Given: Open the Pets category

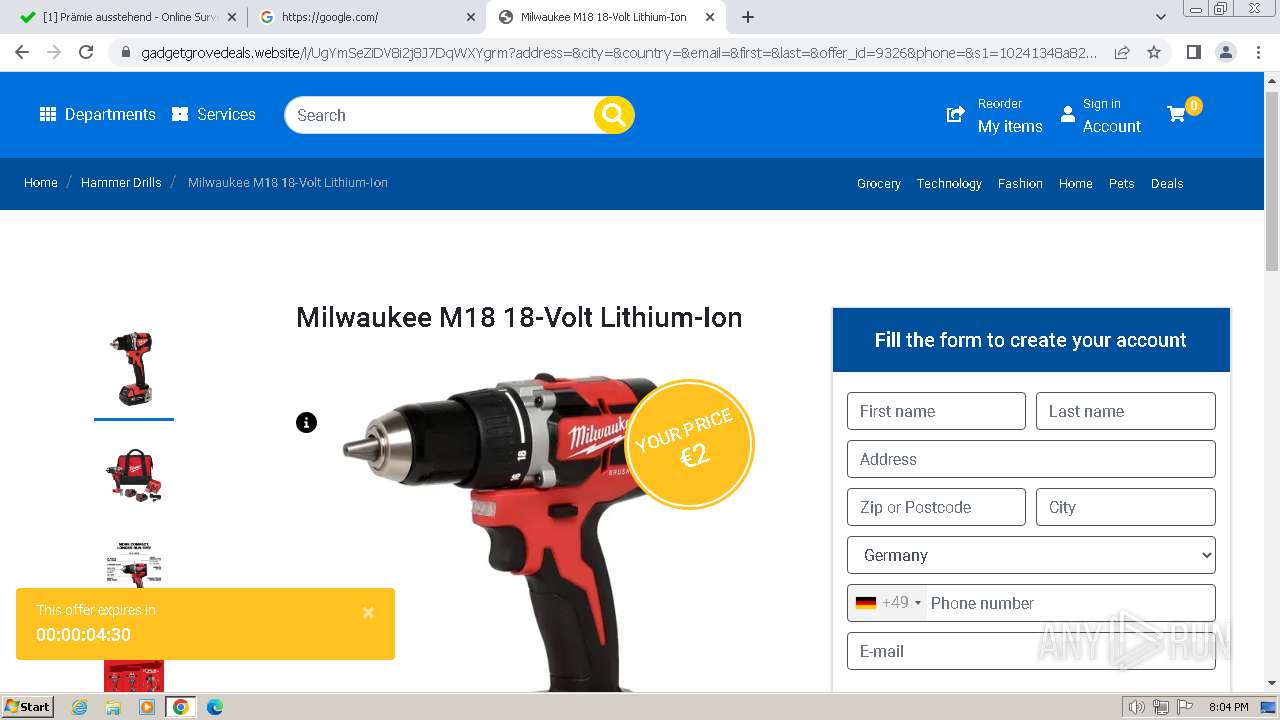Looking at the screenshot, I should tap(1122, 184).
